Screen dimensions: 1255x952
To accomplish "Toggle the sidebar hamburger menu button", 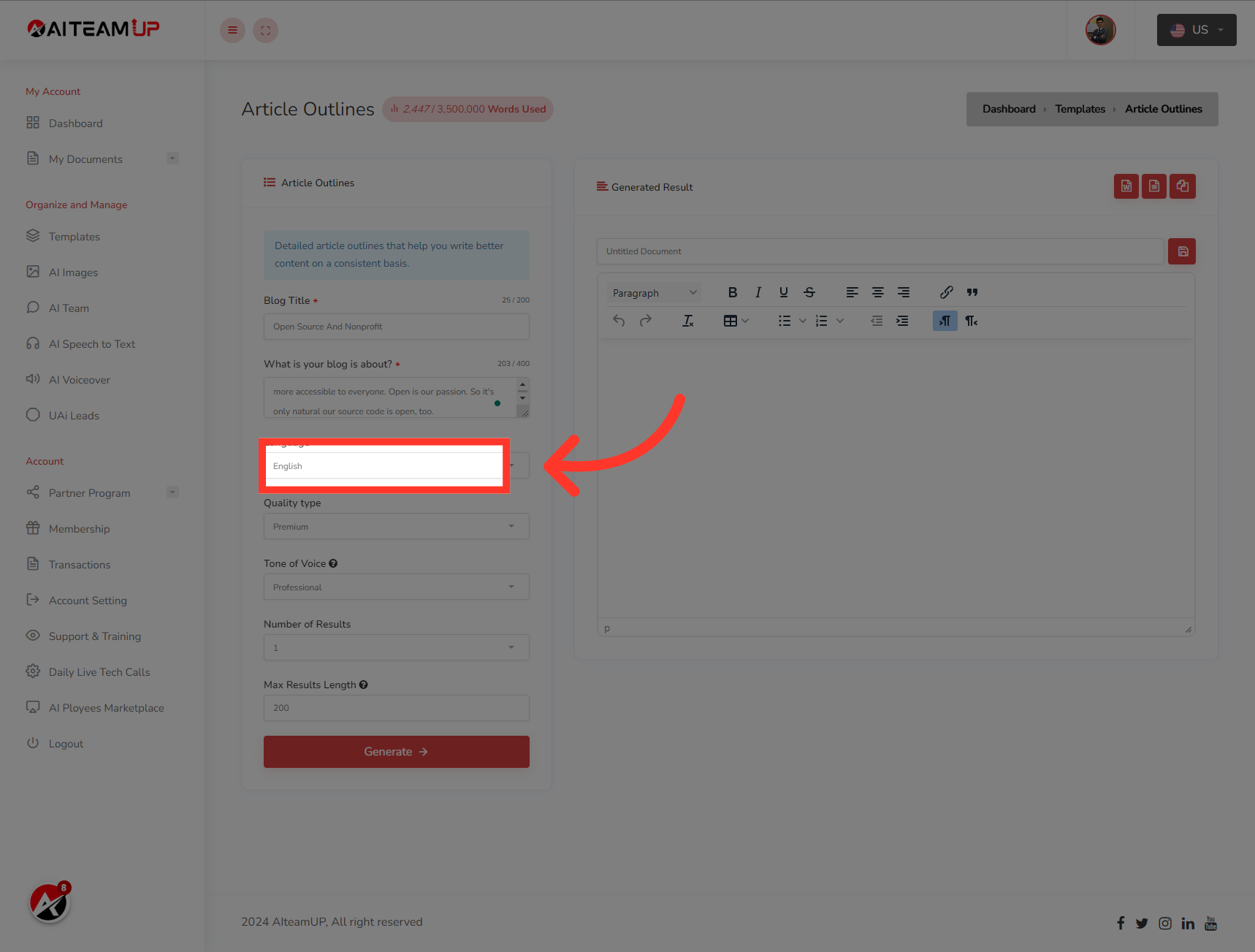I will pyautogui.click(x=232, y=30).
